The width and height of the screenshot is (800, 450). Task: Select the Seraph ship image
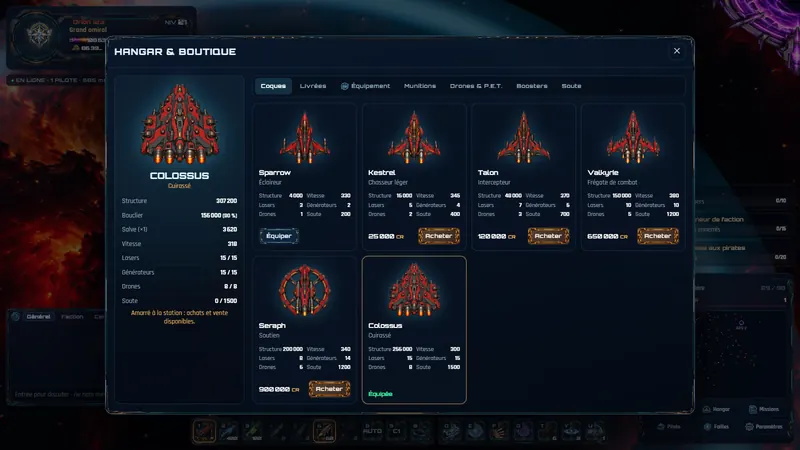coord(305,290)
